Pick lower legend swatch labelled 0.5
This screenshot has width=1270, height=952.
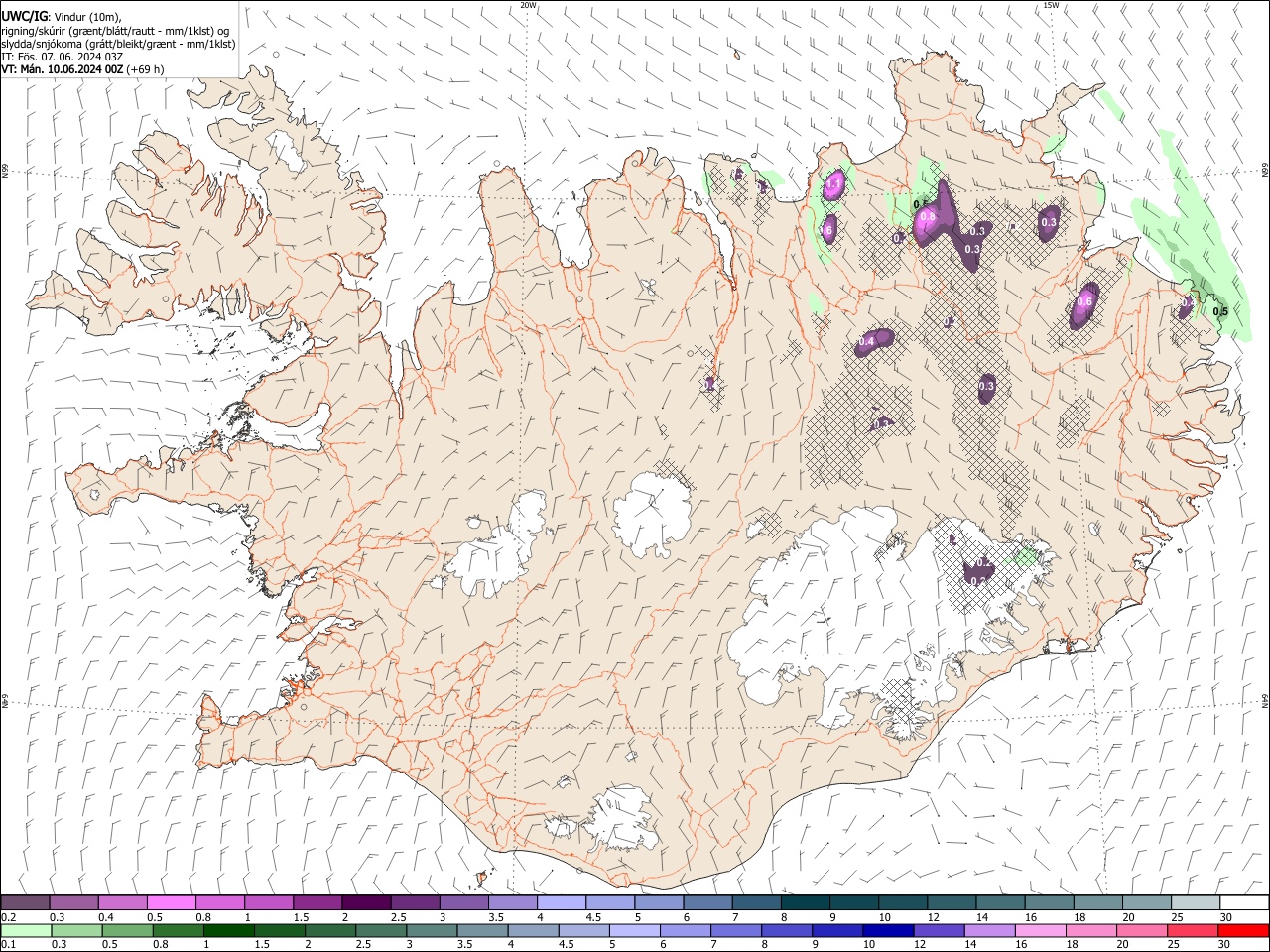point(127,930)
